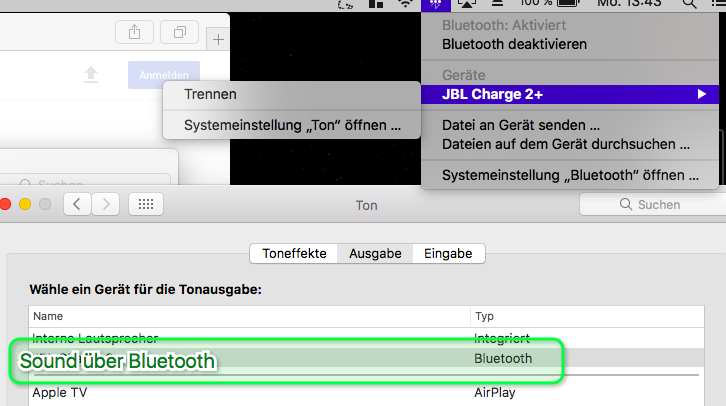Screen dimensions: 726x406
Task: Click the yellow minimize button of the Ton window
Action: (x=25, y=204)
